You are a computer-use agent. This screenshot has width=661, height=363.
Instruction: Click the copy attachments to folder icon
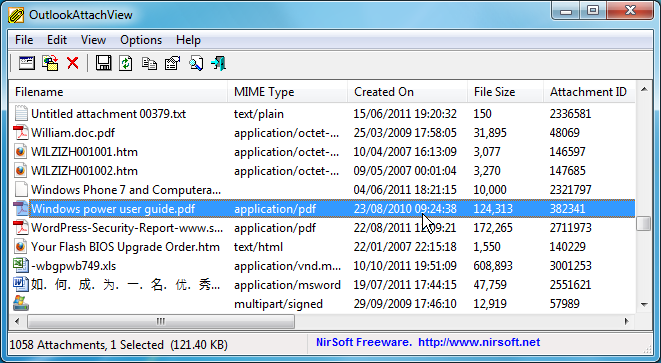(50, 63)
